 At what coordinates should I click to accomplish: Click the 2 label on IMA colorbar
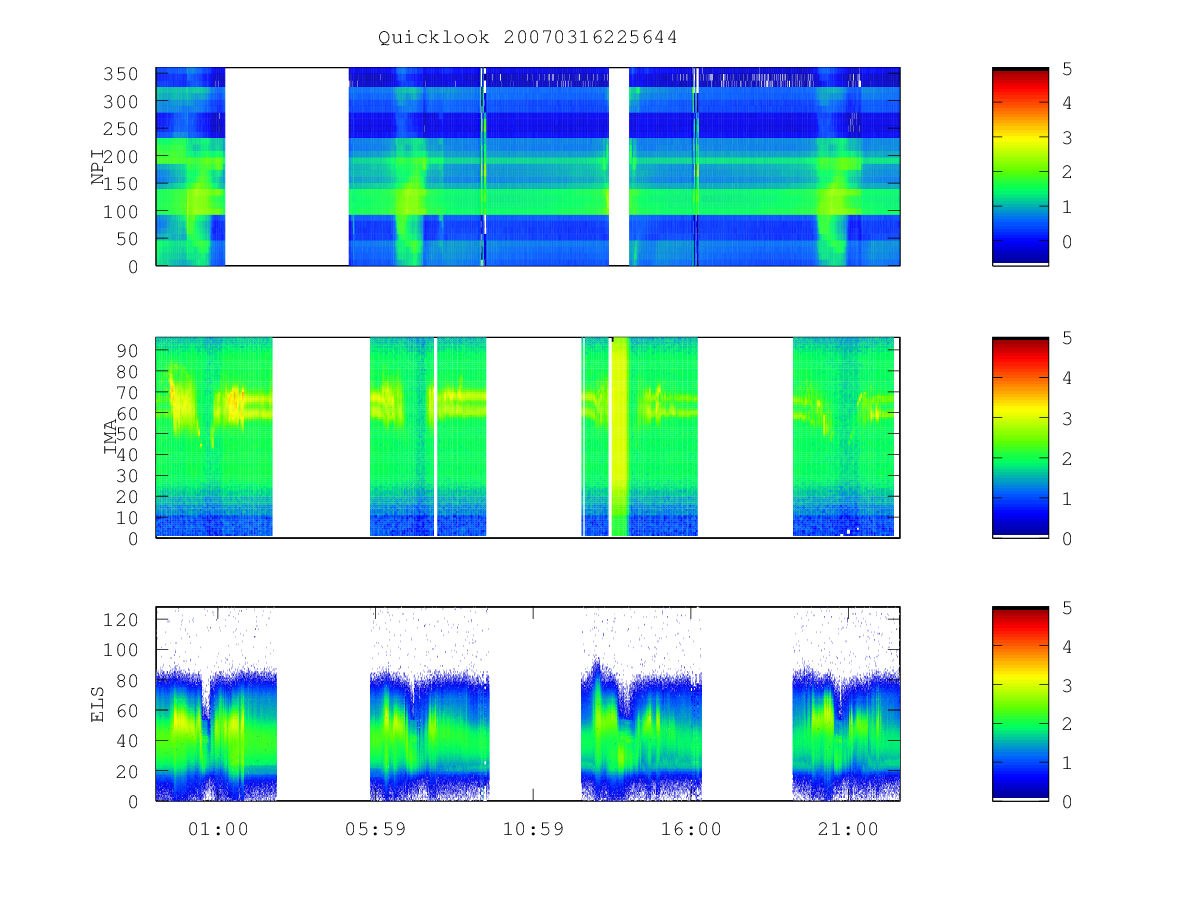1067,458
